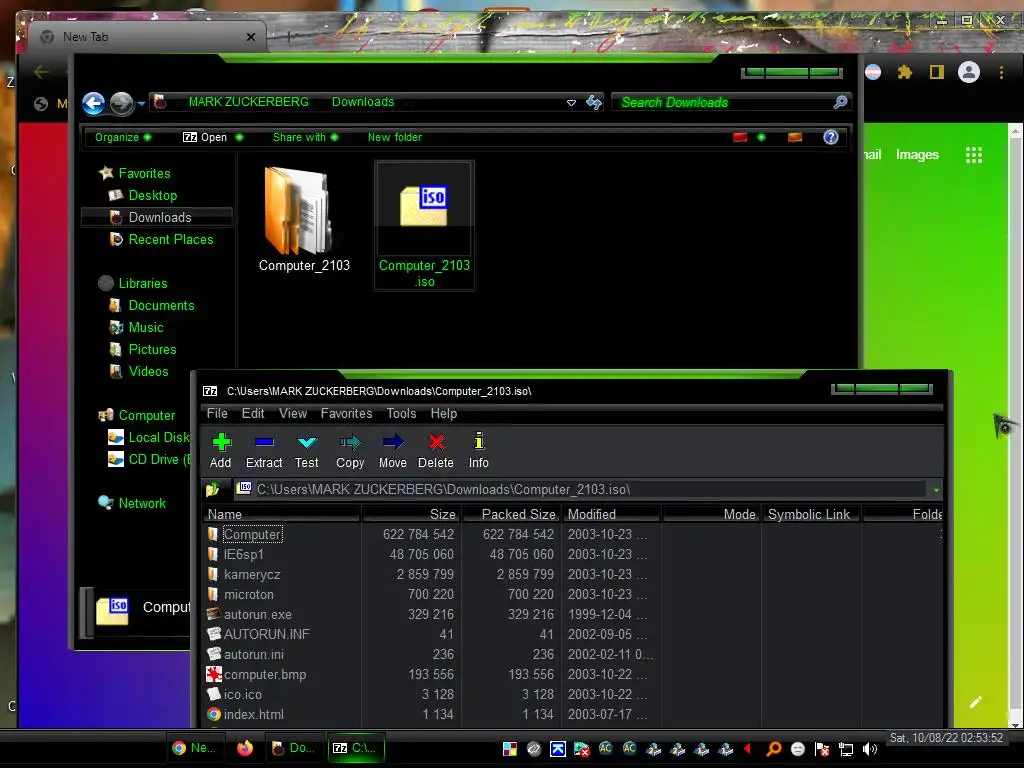
Task: Click the orange magnifier tray icon
Action: coord(774,749)
